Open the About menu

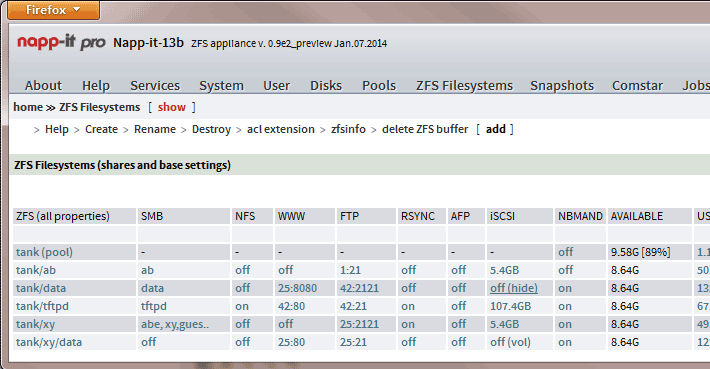click(43, 86)
